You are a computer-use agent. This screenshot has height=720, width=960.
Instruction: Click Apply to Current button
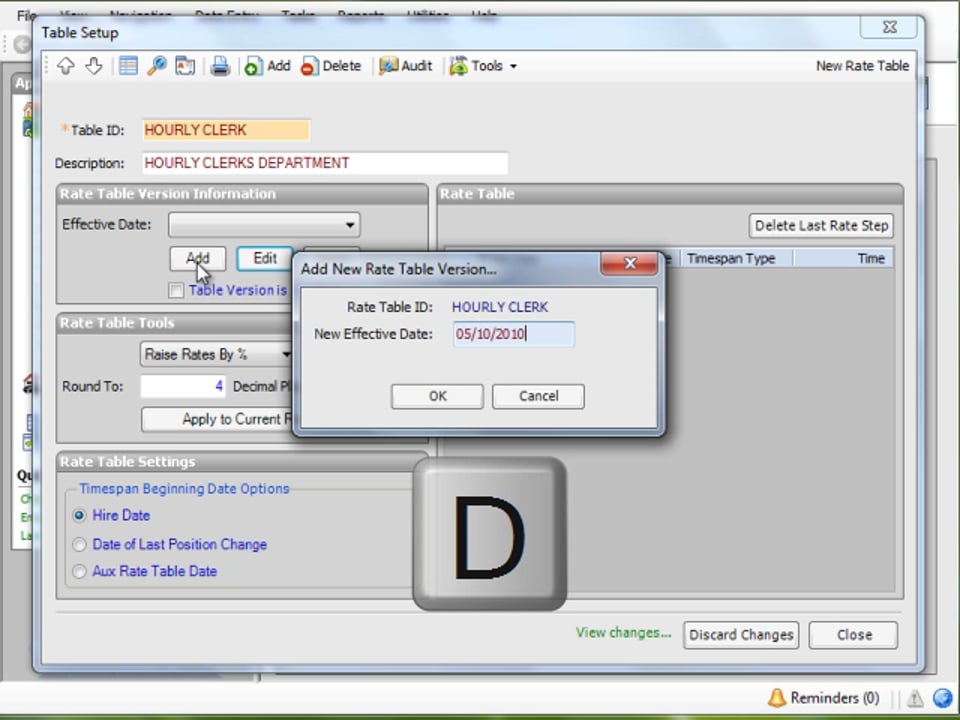pos(217,419)
